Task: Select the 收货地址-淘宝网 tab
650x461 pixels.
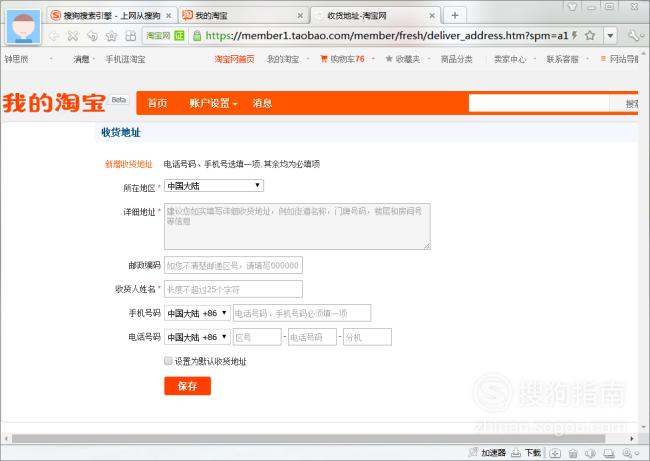Action: pyautogui.click(x=375, y=16)
